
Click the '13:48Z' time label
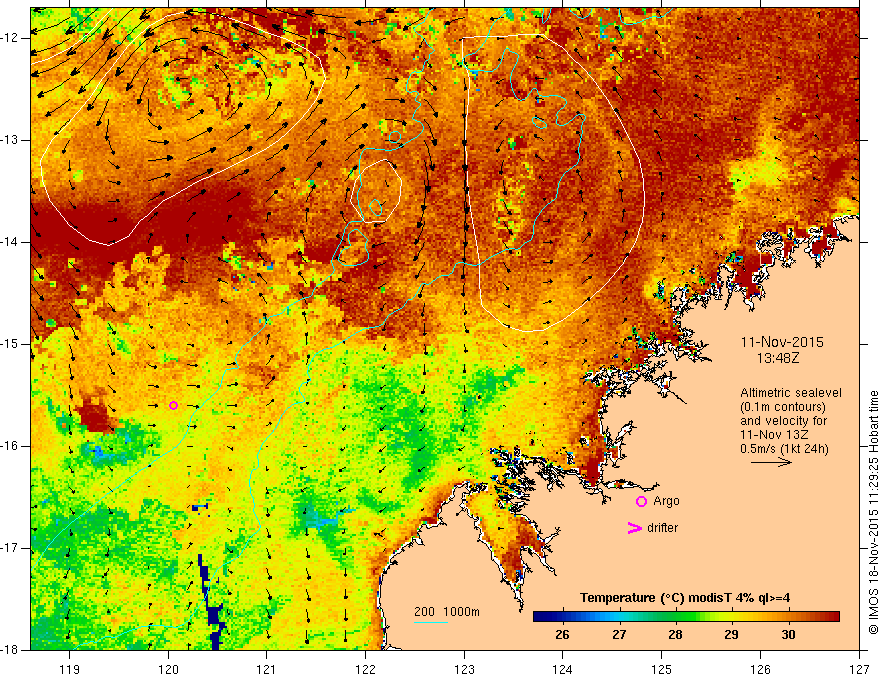click(x=777, y=358)
